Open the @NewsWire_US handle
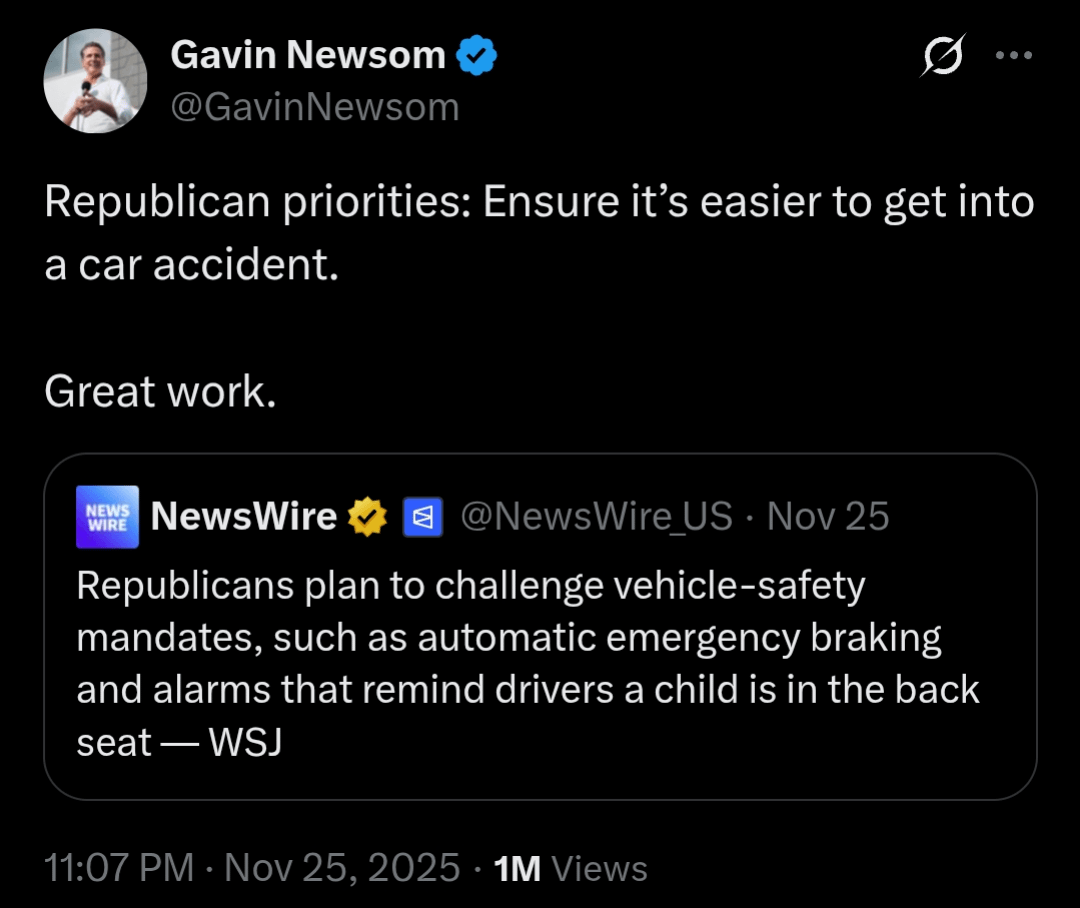The width and height of the screenshot is (1080, 908). 596,516
